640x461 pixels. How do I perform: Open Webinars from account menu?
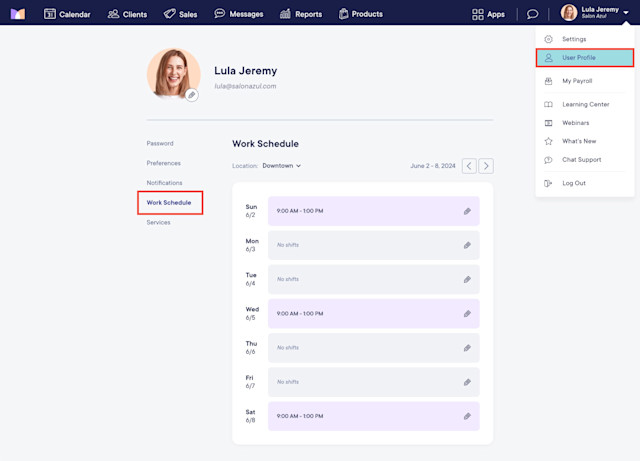[584, 122]
